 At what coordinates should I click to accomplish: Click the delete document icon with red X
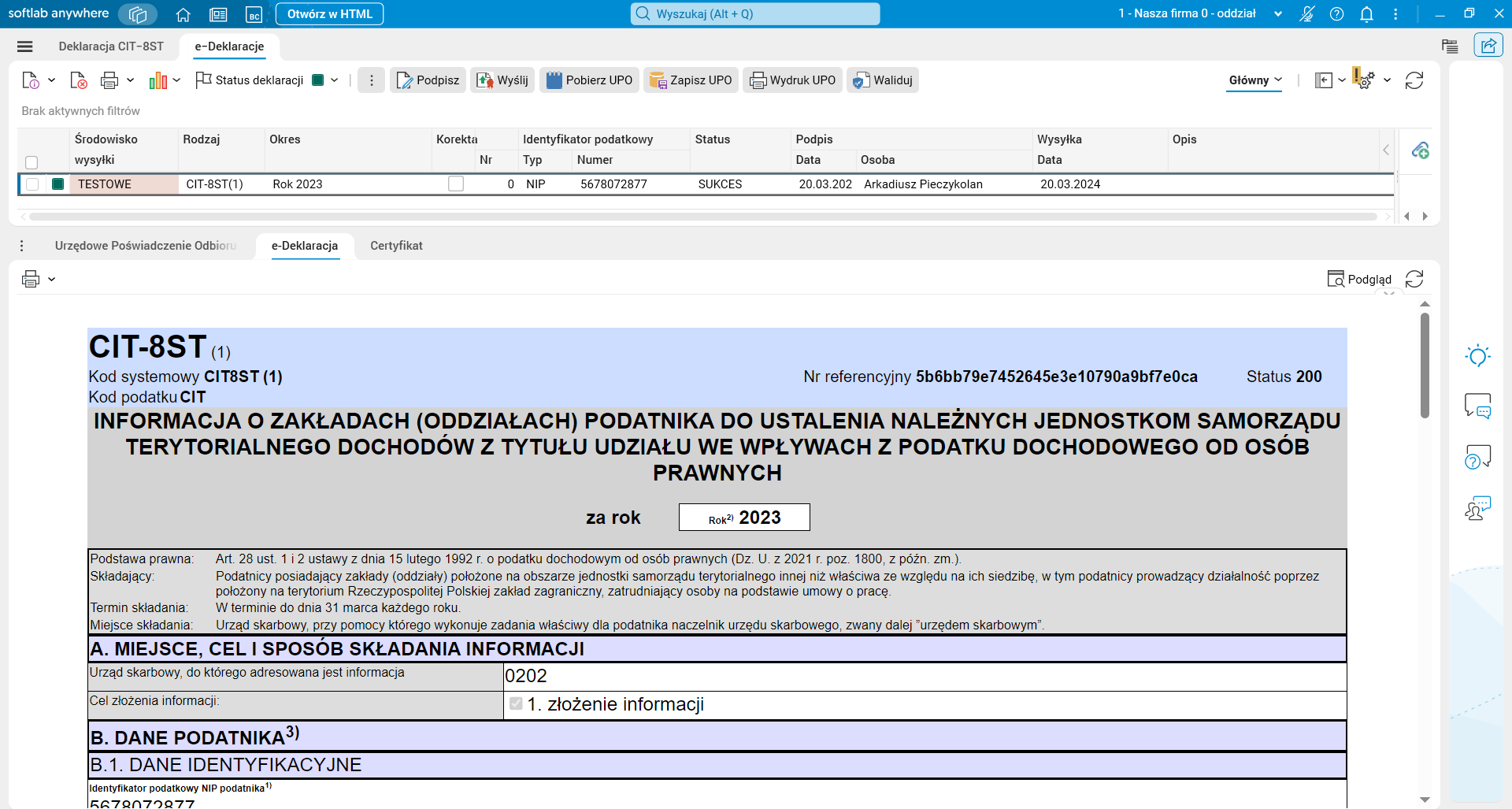tap(78, 80)
